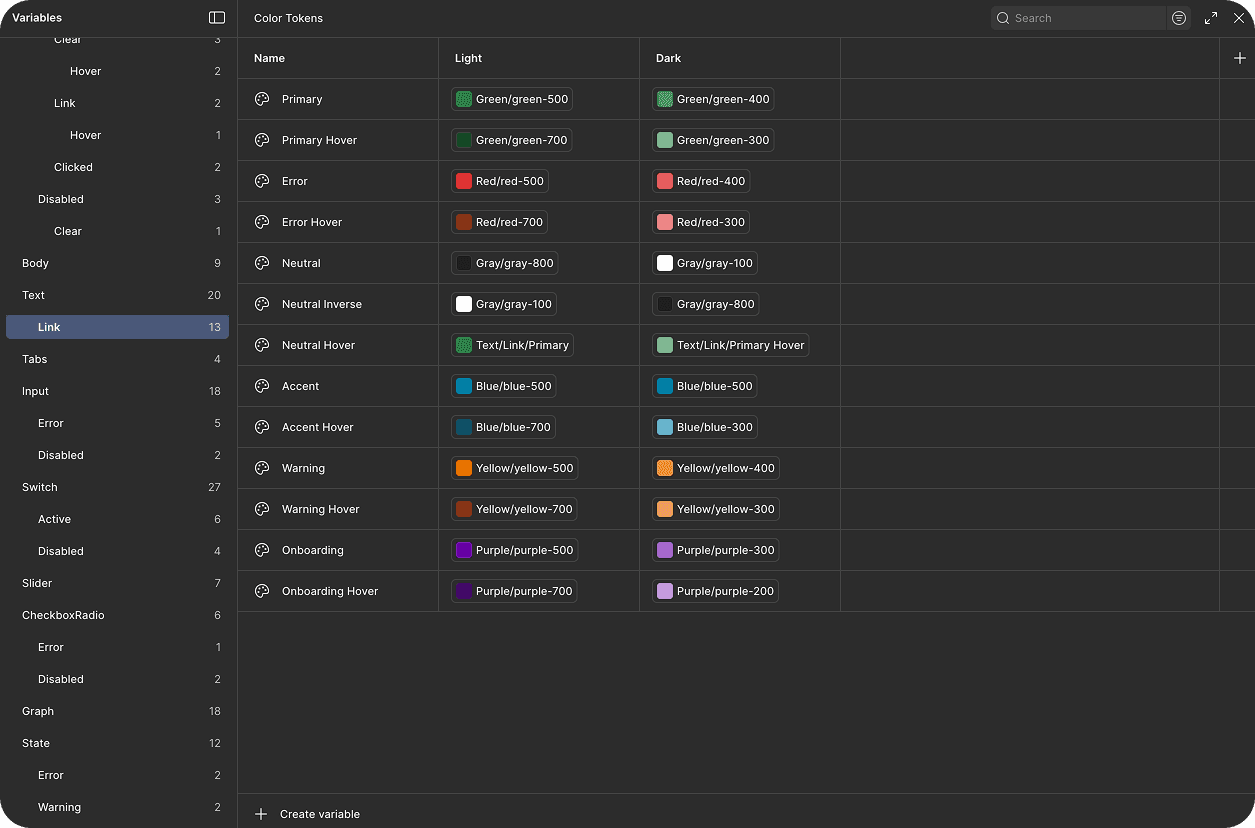Open Red/red-300 dark value for Error Hover
1255x828 pixels.
click(701, 222)
